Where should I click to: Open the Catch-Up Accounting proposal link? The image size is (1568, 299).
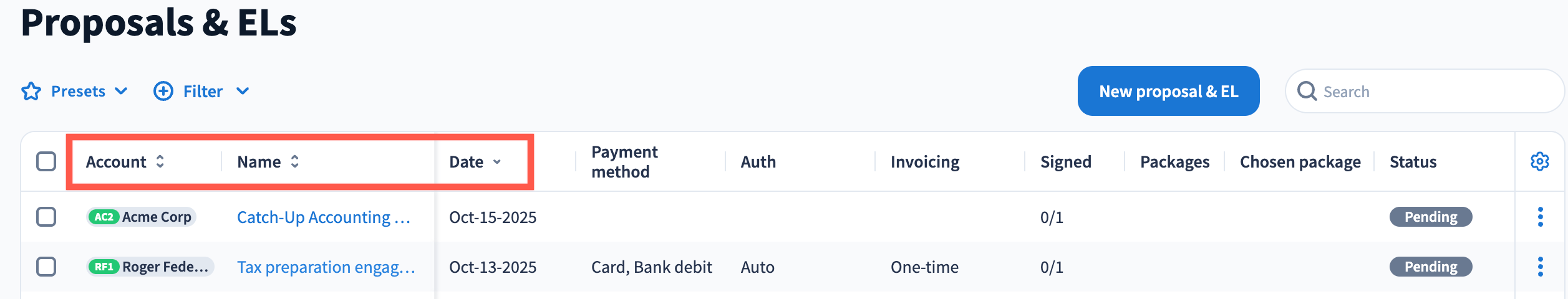pyautogui.click(x=323, y=217)
